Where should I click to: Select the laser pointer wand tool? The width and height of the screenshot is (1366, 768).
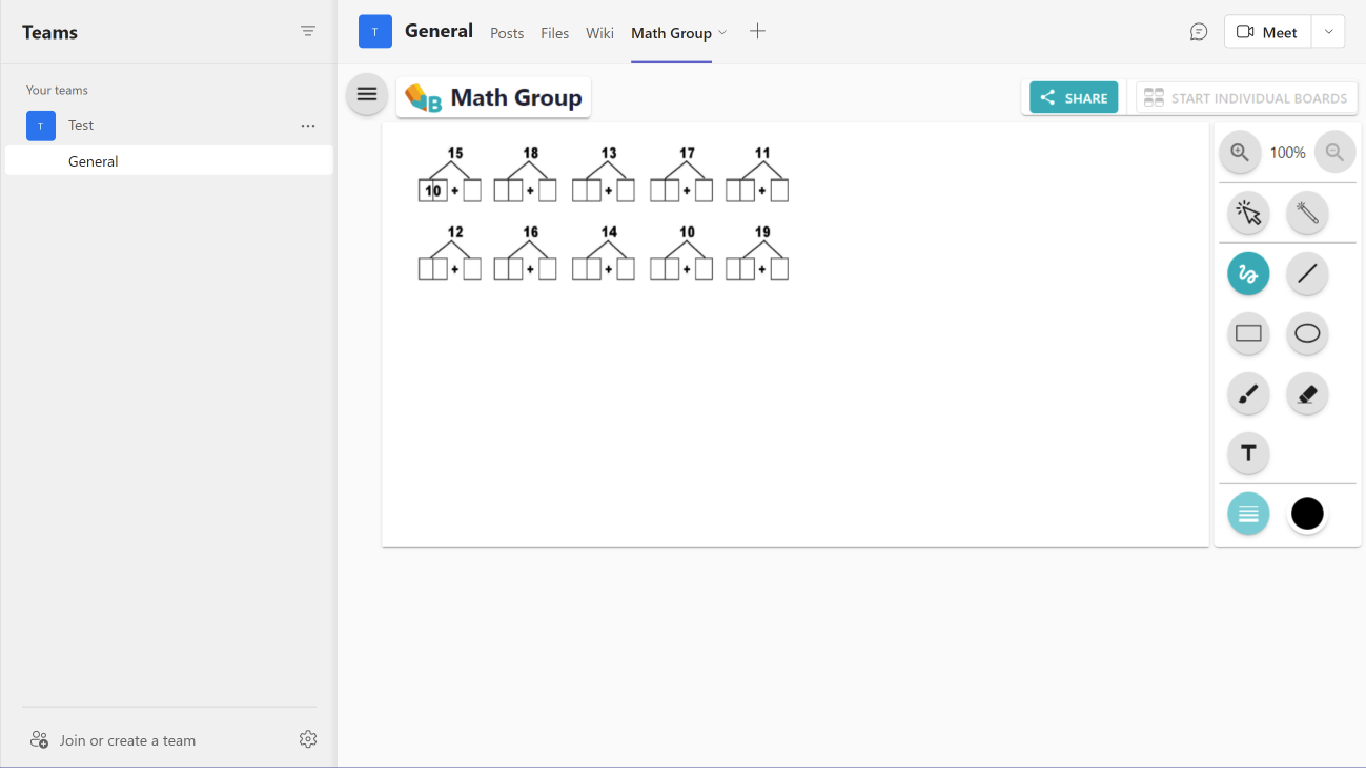(x=1307, y=212)
